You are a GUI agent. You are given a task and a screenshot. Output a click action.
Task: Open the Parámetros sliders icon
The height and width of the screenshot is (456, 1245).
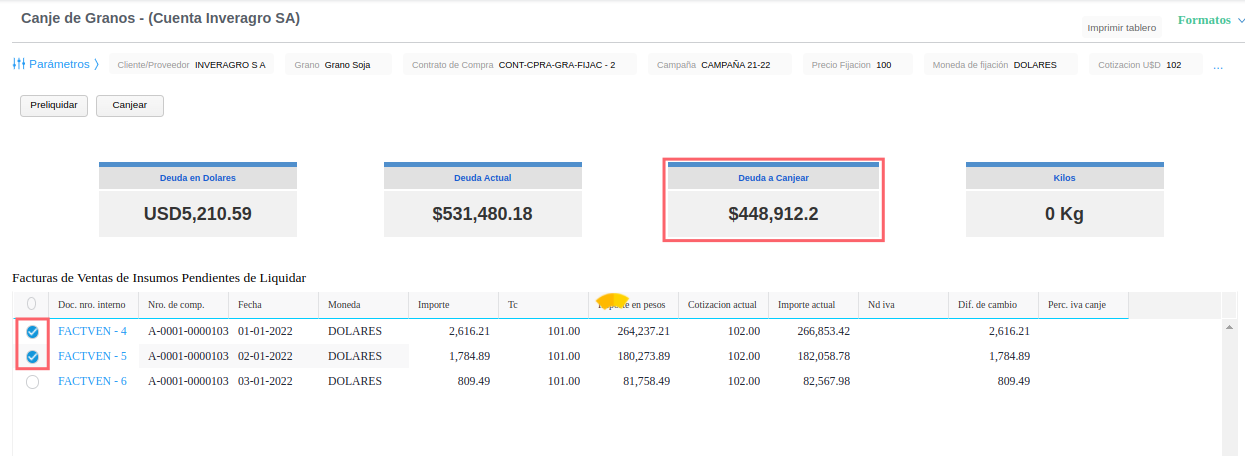tap(19, 64)
